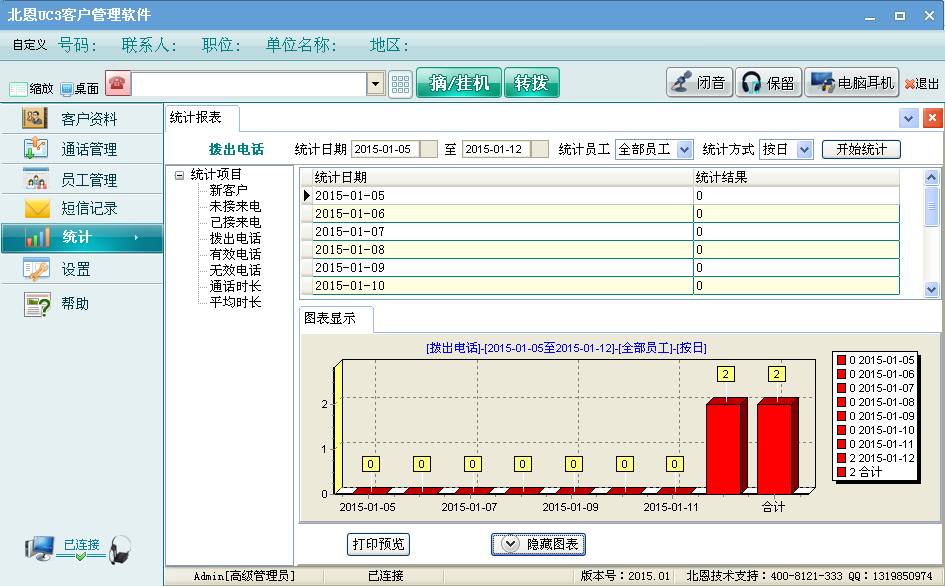Open 通话管理 call management section
The image size is (945, 586).
tap(82, 149)
